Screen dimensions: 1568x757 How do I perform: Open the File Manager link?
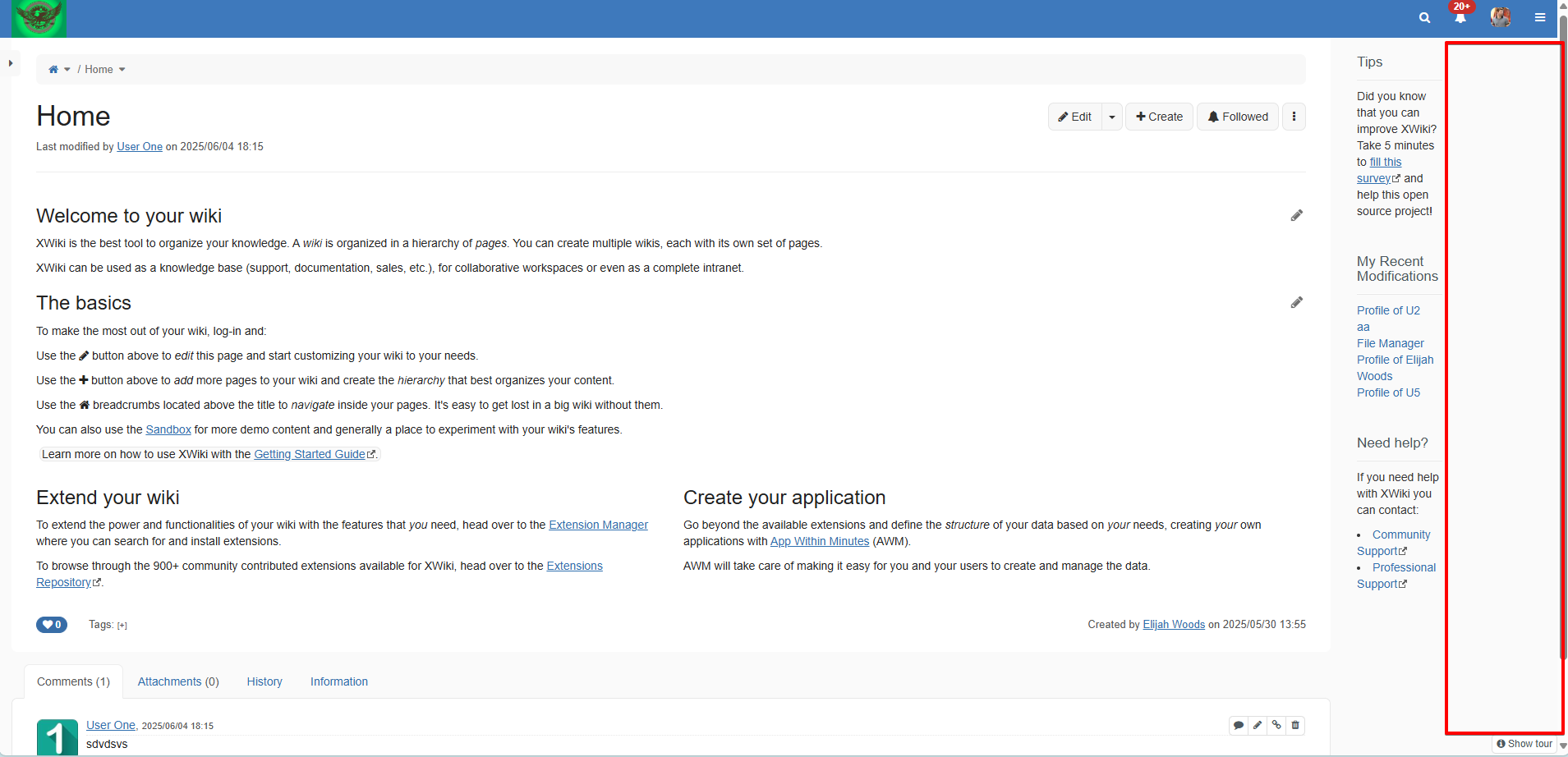(x=1391, y=343)
